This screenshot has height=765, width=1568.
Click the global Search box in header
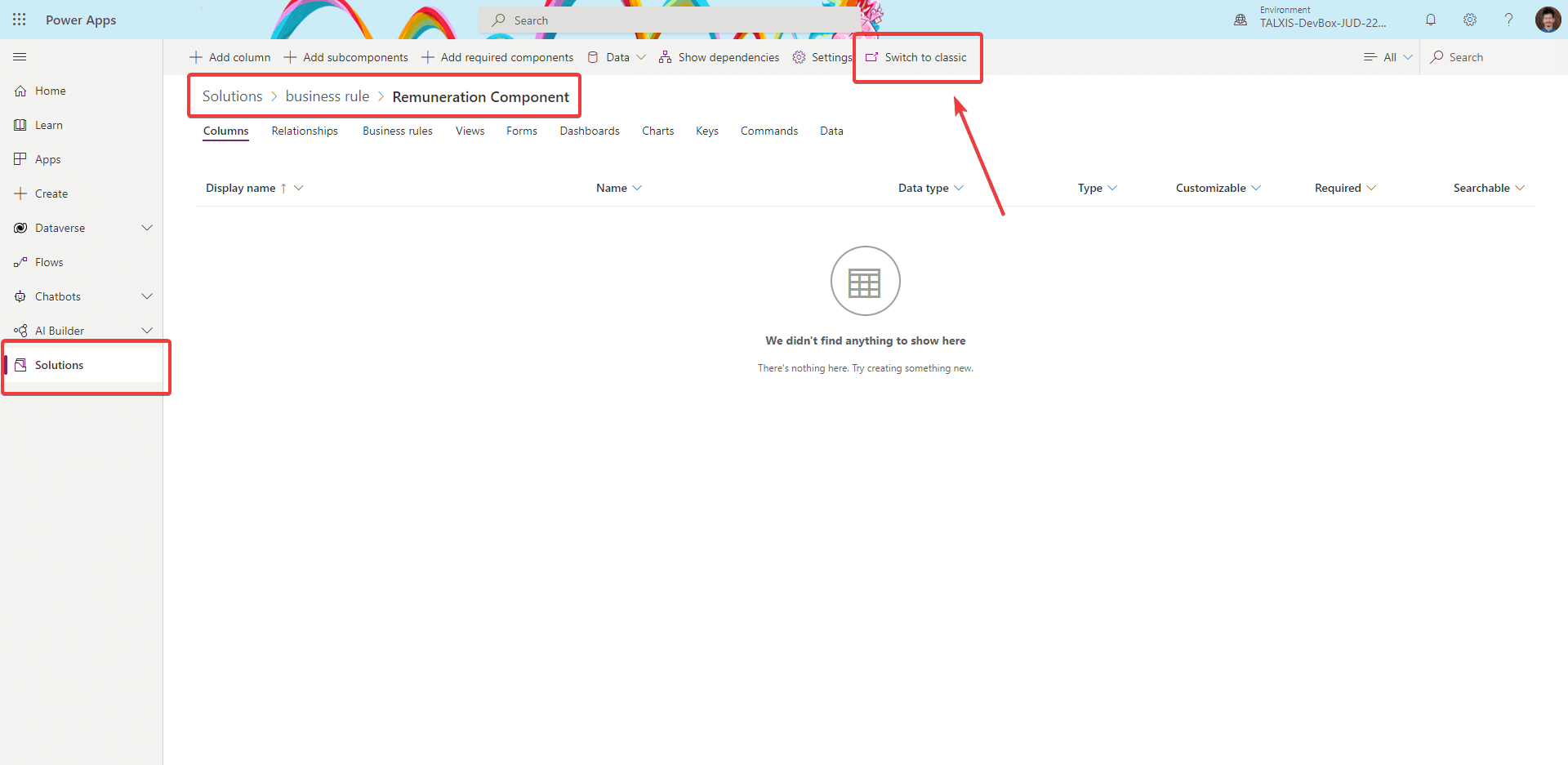[x=670, y=20]
